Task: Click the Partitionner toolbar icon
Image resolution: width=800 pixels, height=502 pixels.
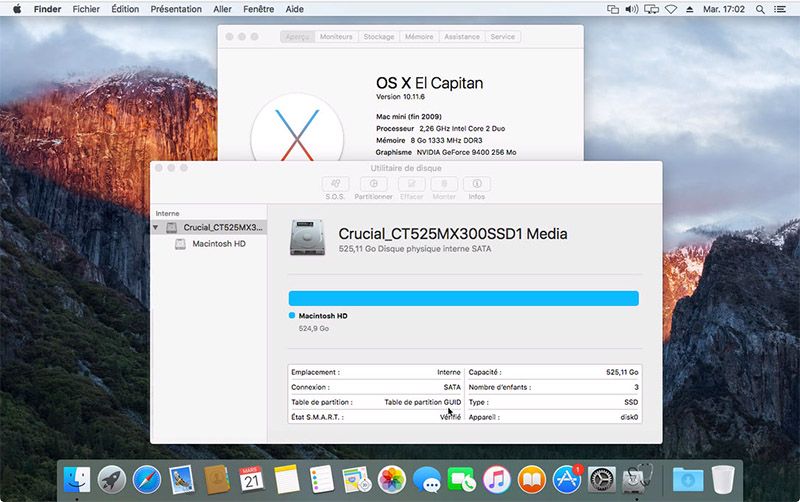Action: coord(373,185)
